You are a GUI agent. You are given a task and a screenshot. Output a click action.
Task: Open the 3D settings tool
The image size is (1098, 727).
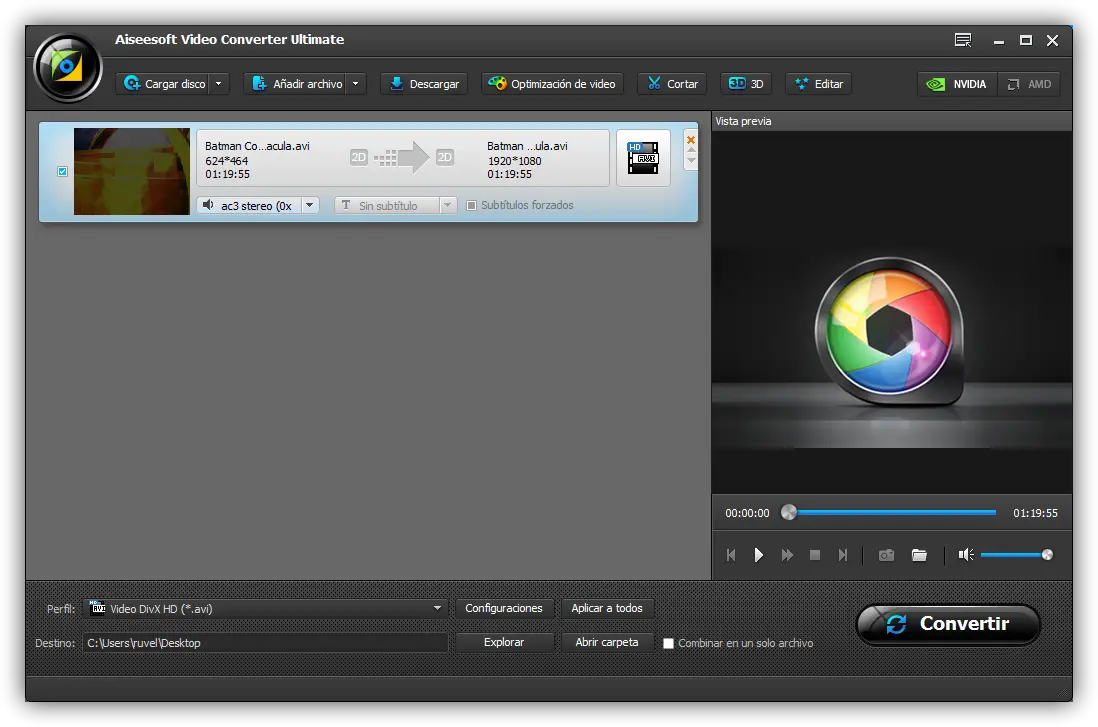(746, 84)
